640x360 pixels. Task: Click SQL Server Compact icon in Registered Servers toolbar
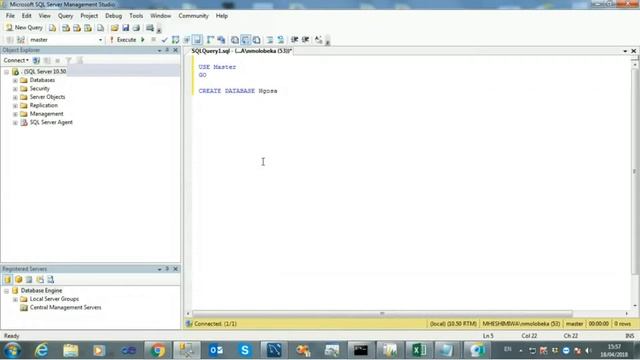coord(40,280)
